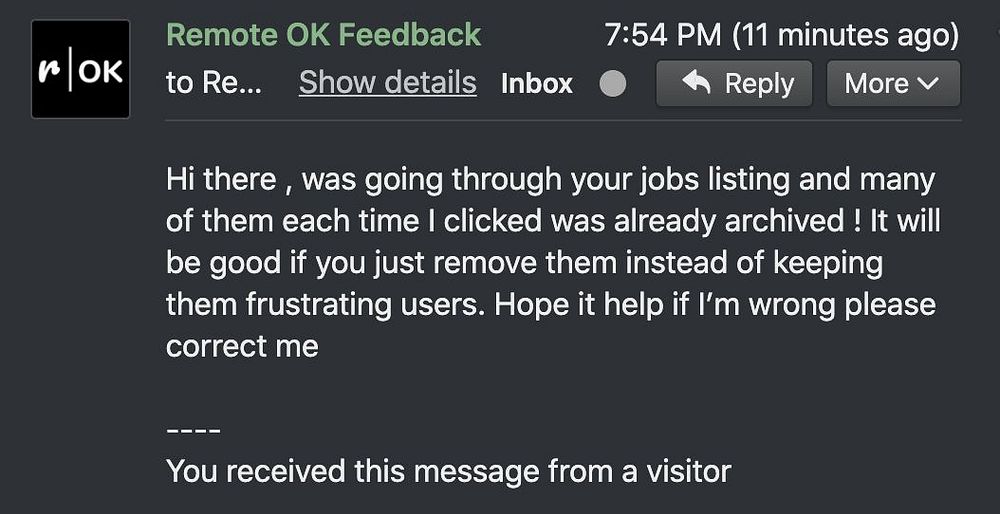Image resolution: width=1000 pixels, height=514 pixels.
Task: Open the More dropdown menu
Action: click(892, 84)
